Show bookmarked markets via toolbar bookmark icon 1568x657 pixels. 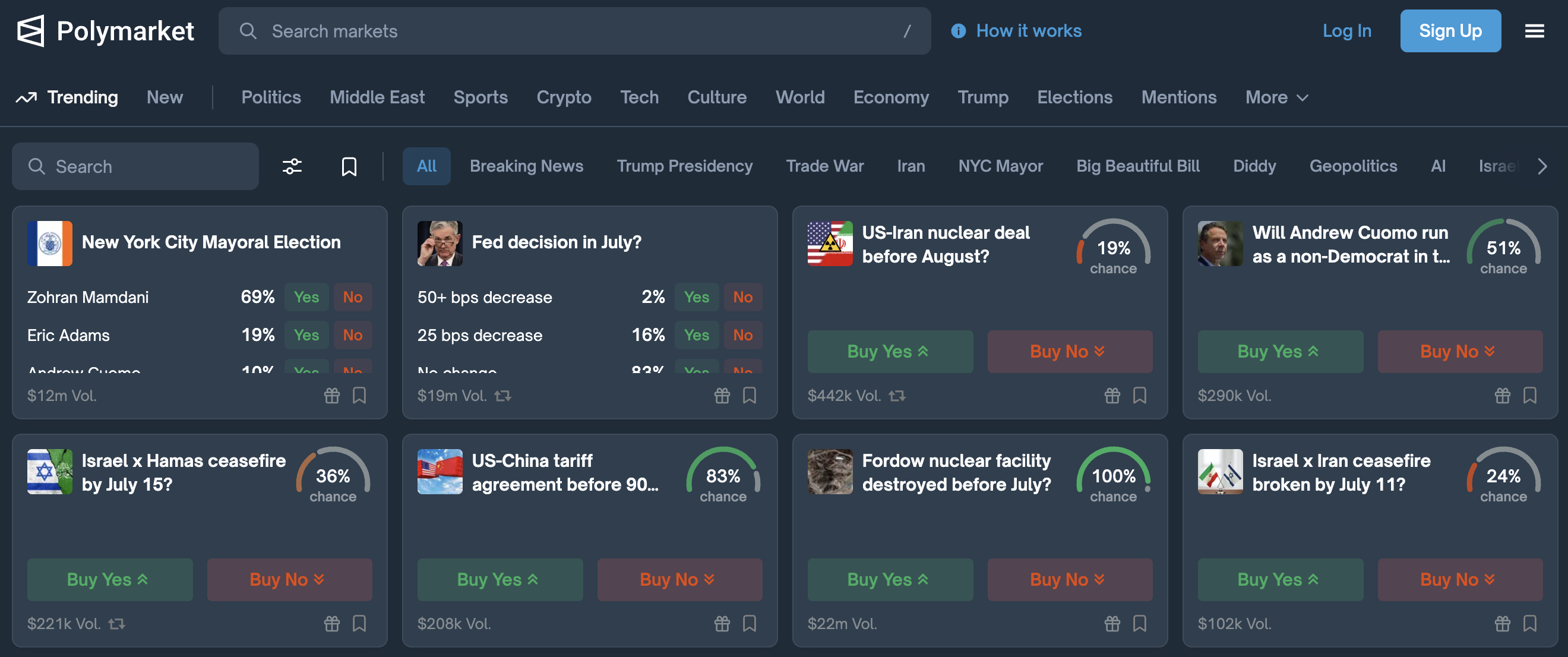coord(349,166)
